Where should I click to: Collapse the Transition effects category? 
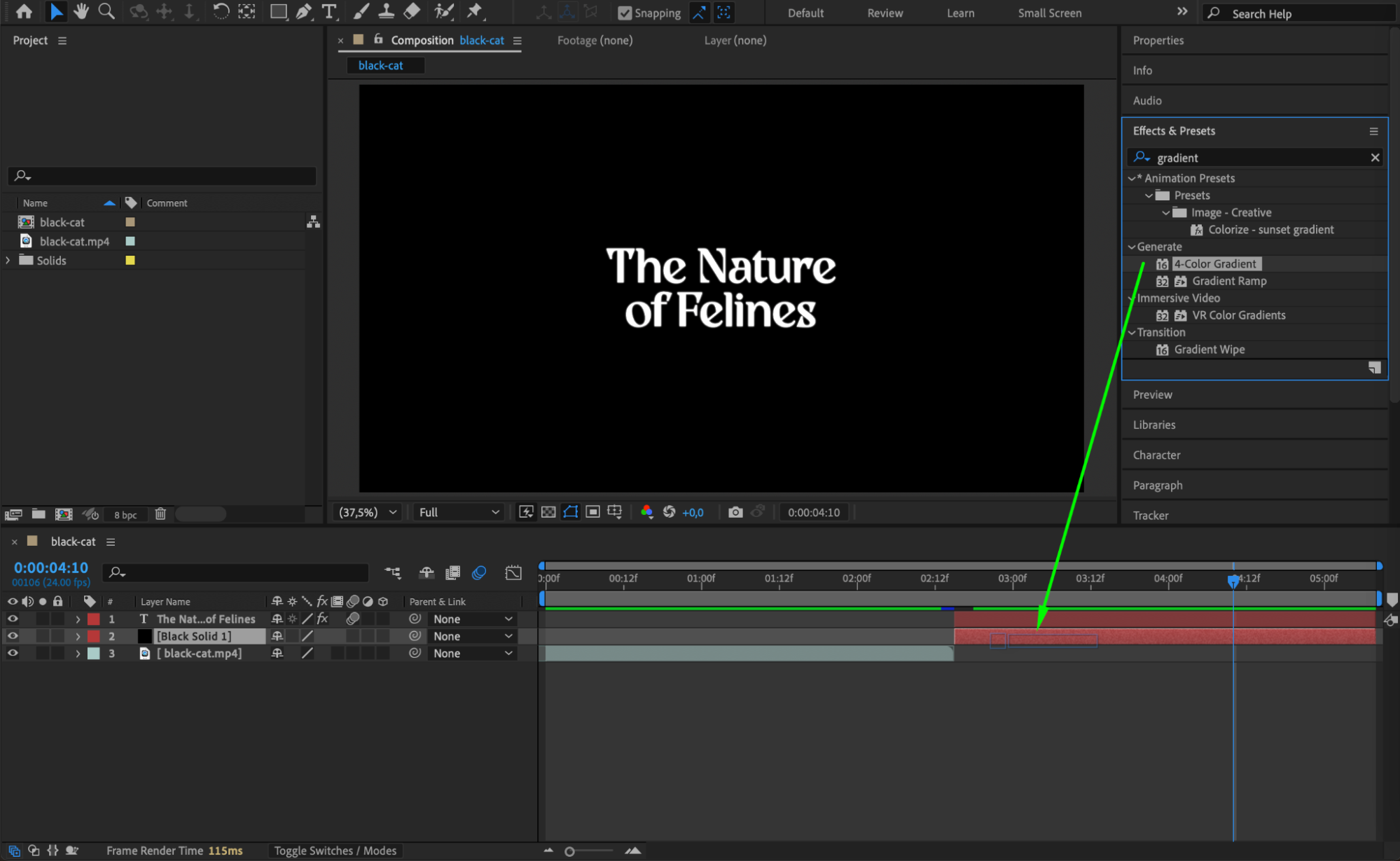(1132, 332)
